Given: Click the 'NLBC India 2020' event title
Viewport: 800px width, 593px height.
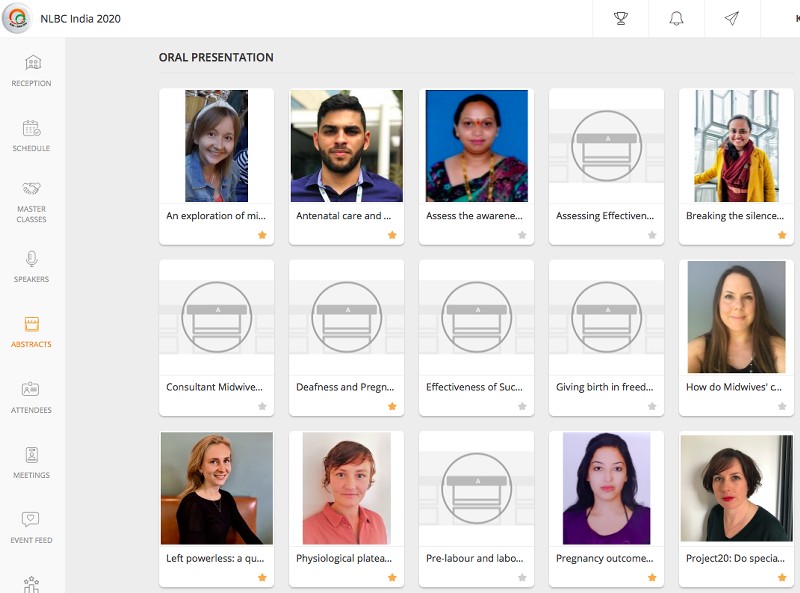Looking at the screenshot, I should [x=81, y=19].
